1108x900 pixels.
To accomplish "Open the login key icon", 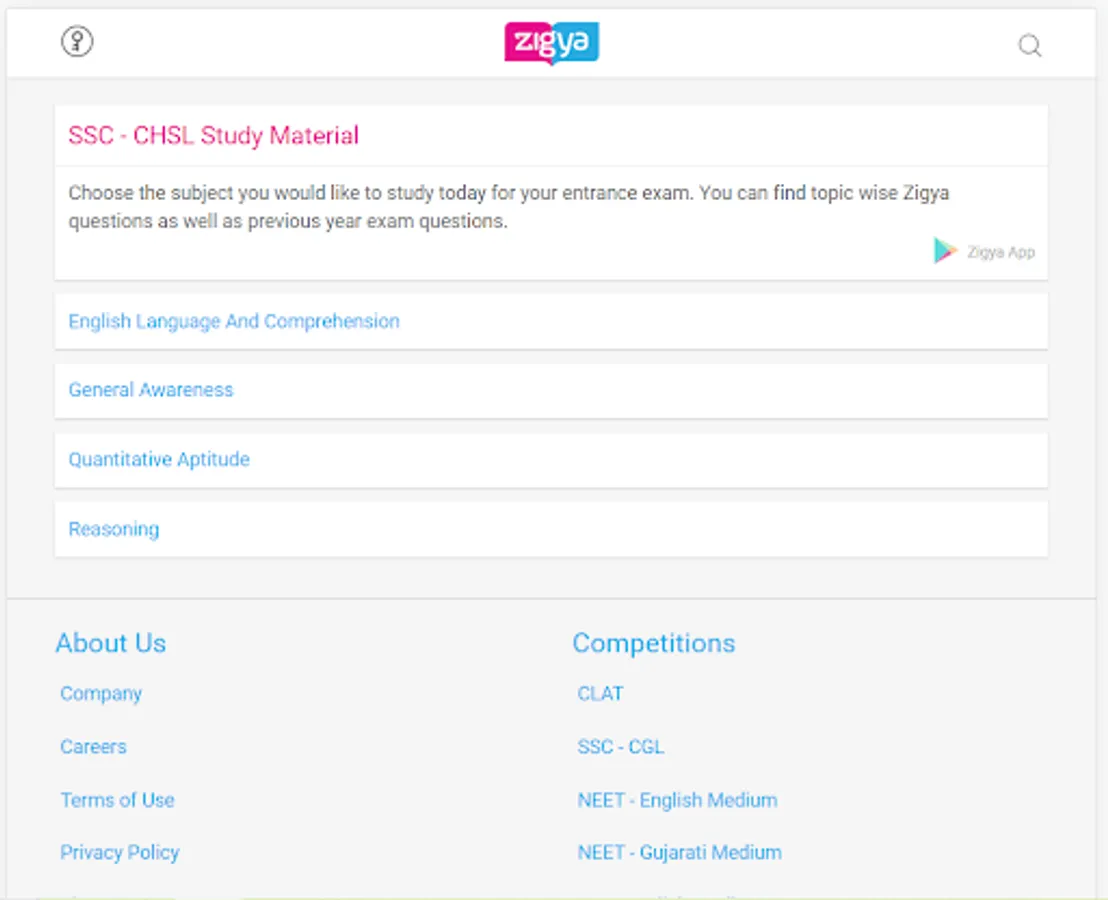I will 76,41.
